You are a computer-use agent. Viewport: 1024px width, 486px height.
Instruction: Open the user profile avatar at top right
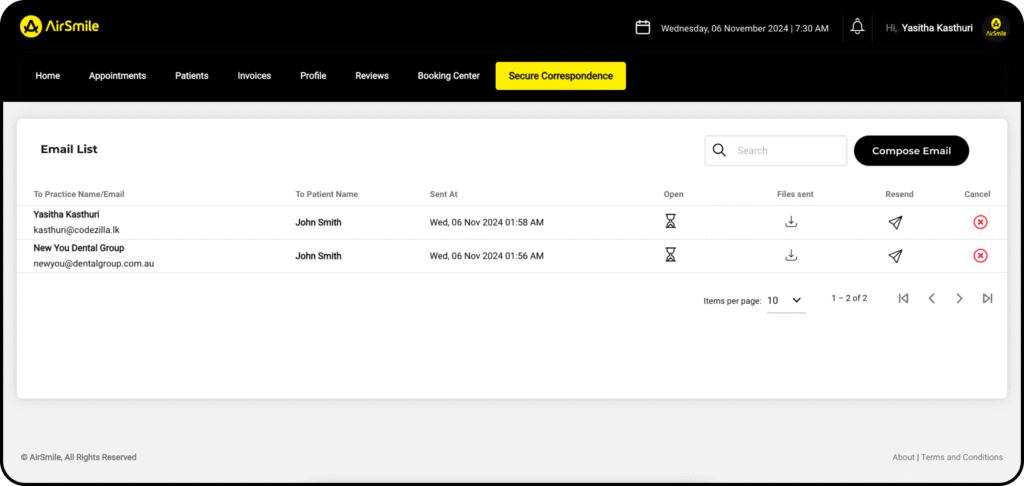tap(995, 28)
